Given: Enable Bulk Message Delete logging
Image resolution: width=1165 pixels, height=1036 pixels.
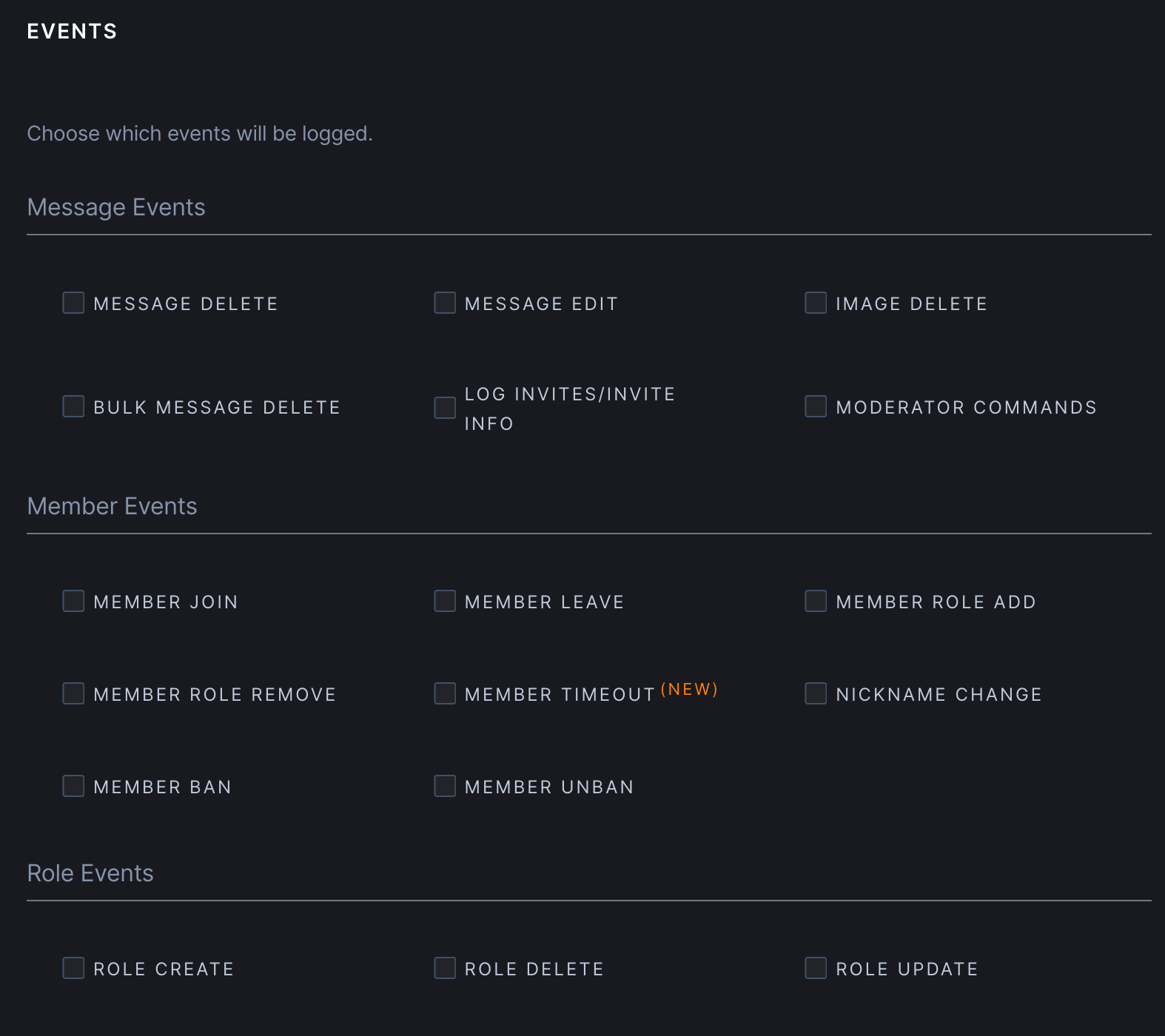Looking at the screenshot, I should click(x=73, y=406).
